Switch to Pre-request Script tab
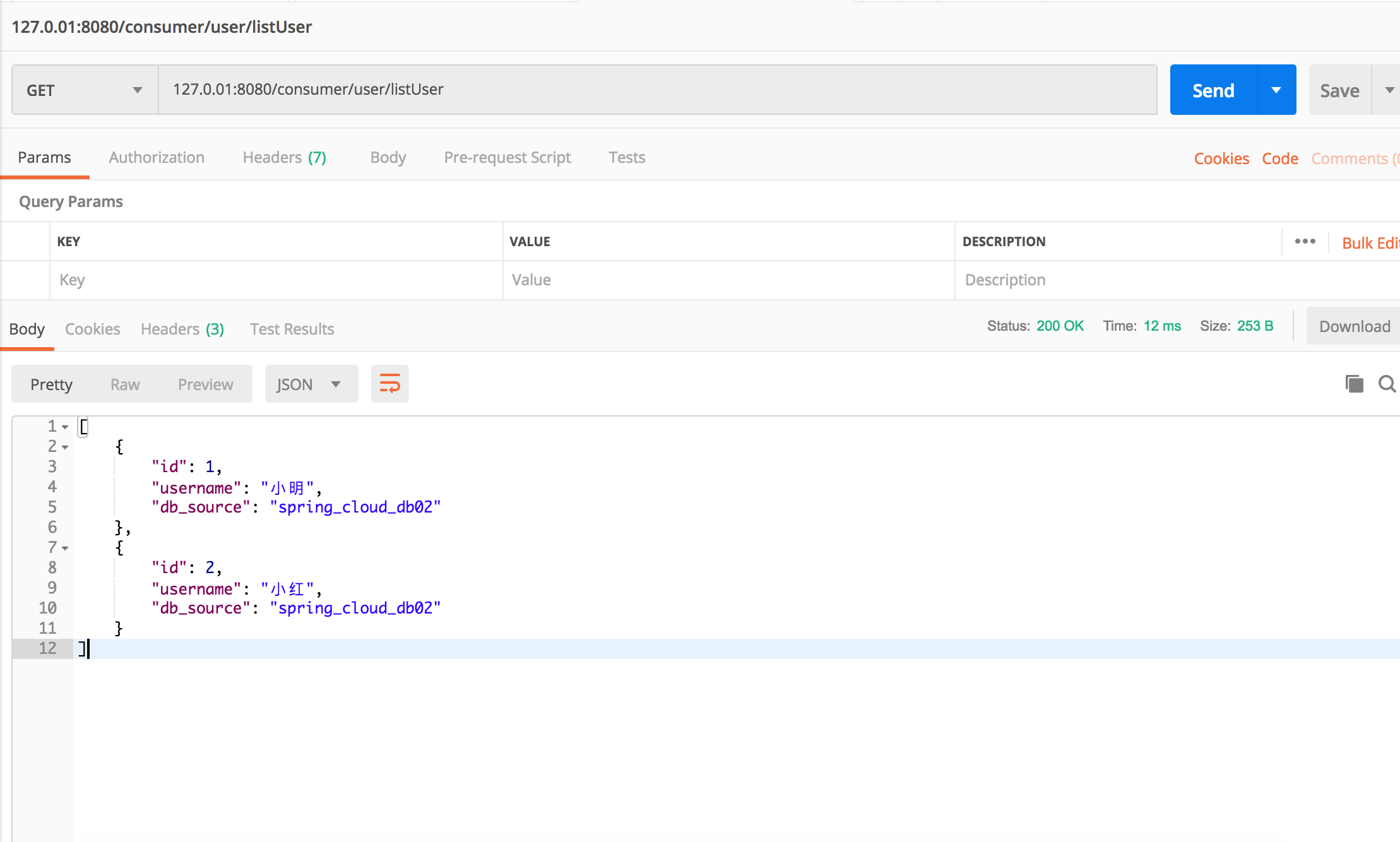Viewport: 1400px width, 842px height. point(507,157)
